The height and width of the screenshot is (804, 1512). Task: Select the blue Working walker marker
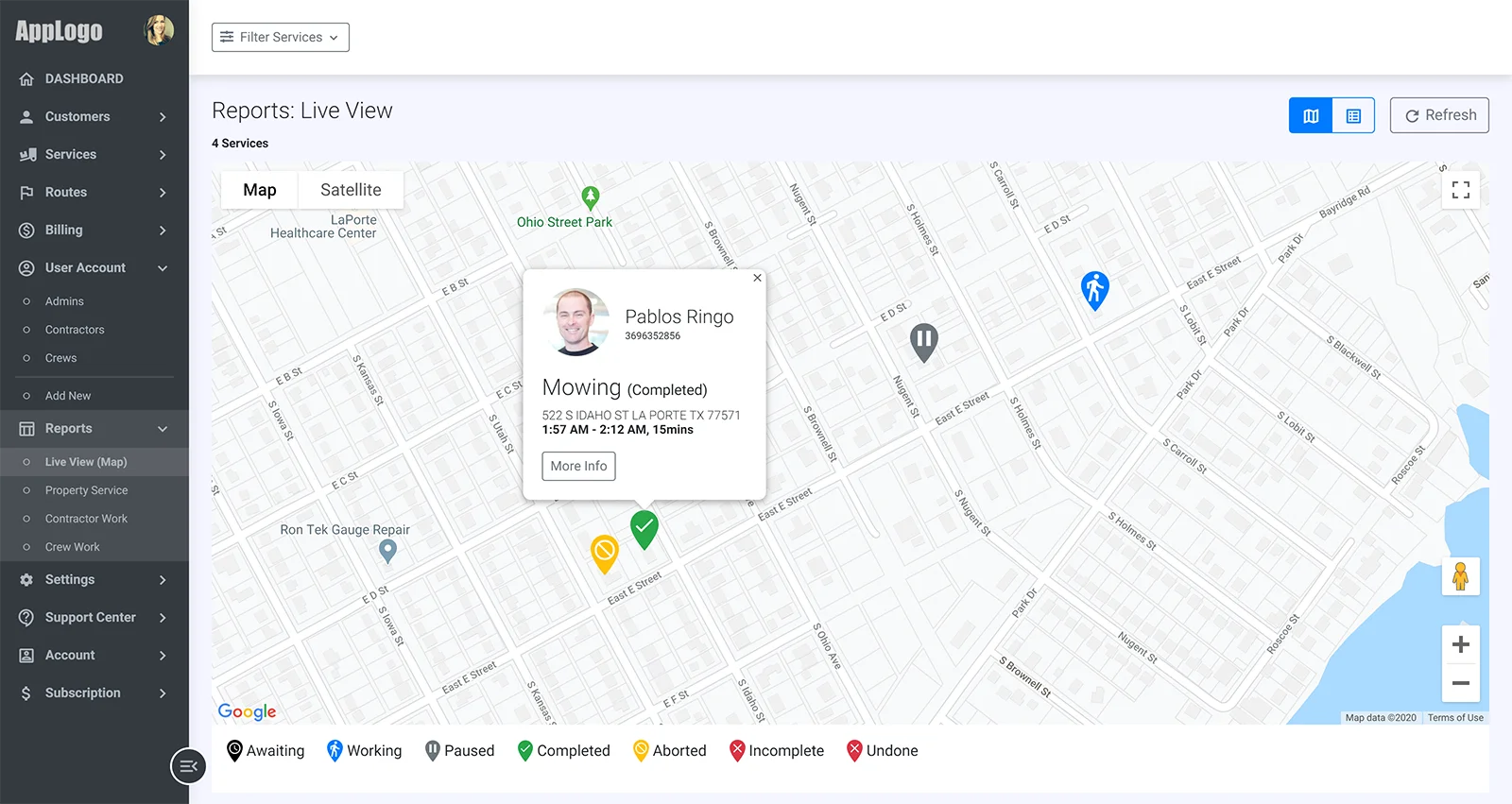click(1094, 290)
